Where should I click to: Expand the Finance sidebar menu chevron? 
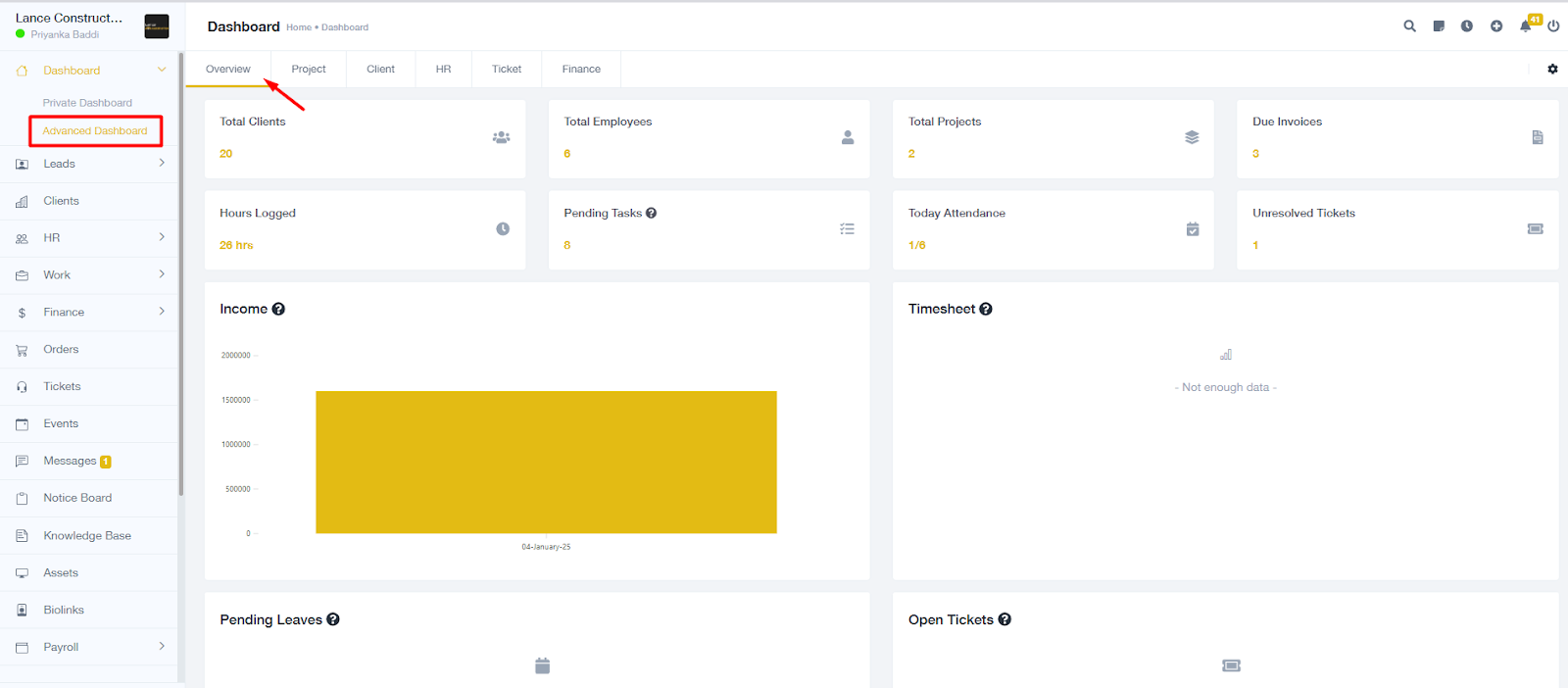[x=162, y=312]
